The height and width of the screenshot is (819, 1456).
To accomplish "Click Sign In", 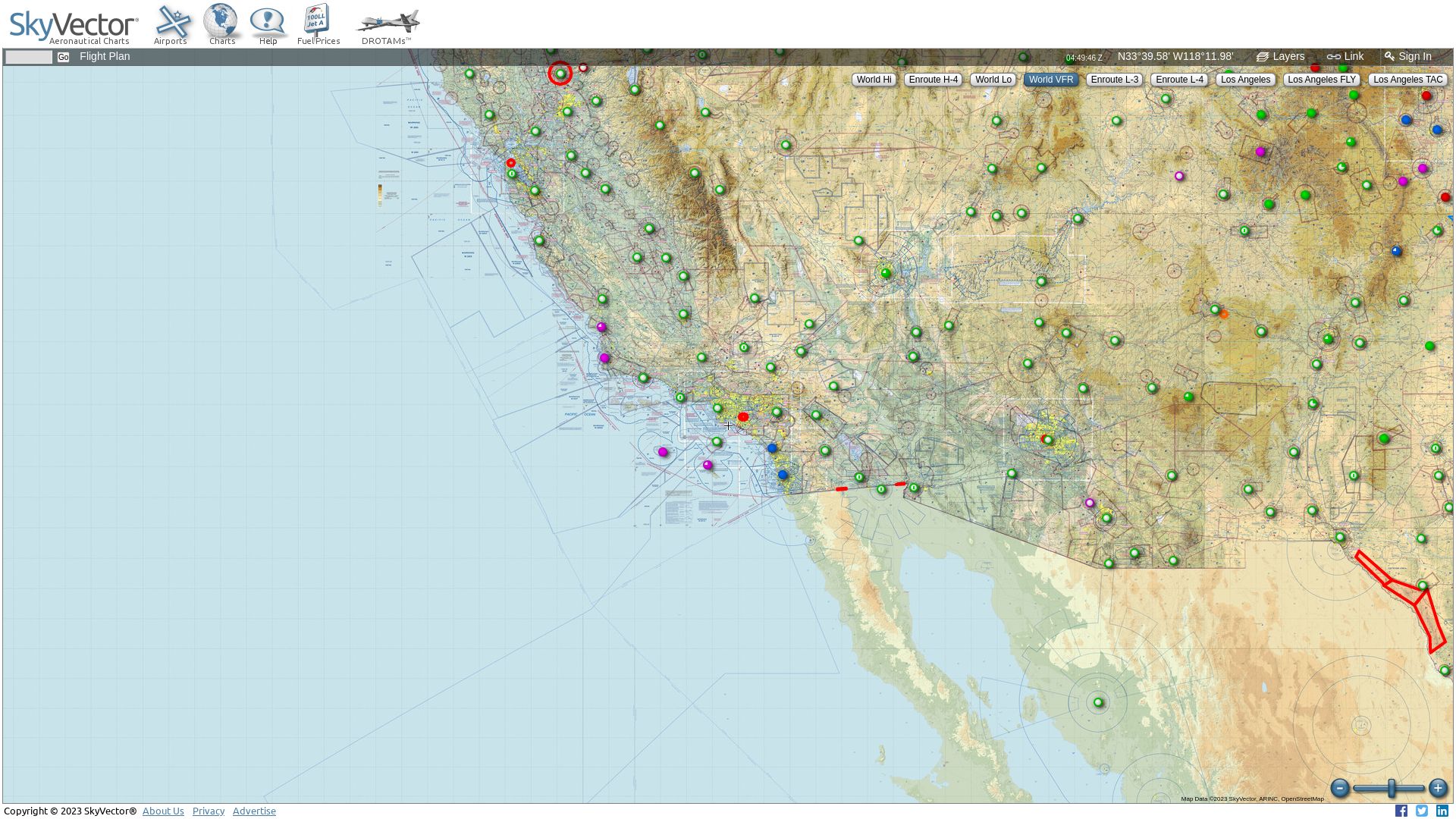I will [x=1408, y=57].
